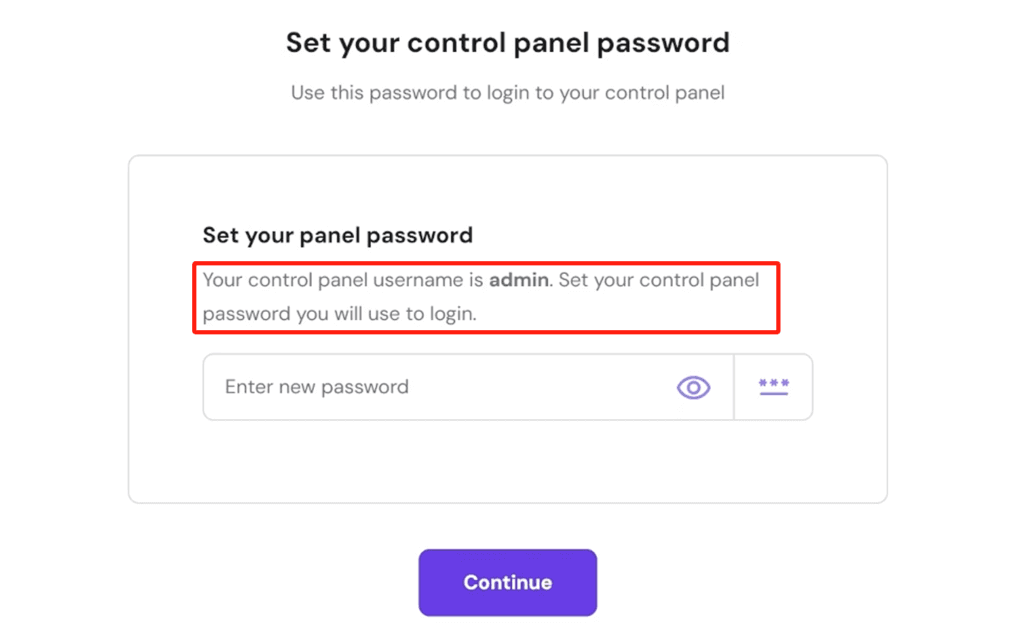This screenshot has width=1024, height=630.
Task: Click blank area between eye icon and placeholder
Action: (550, 387)
